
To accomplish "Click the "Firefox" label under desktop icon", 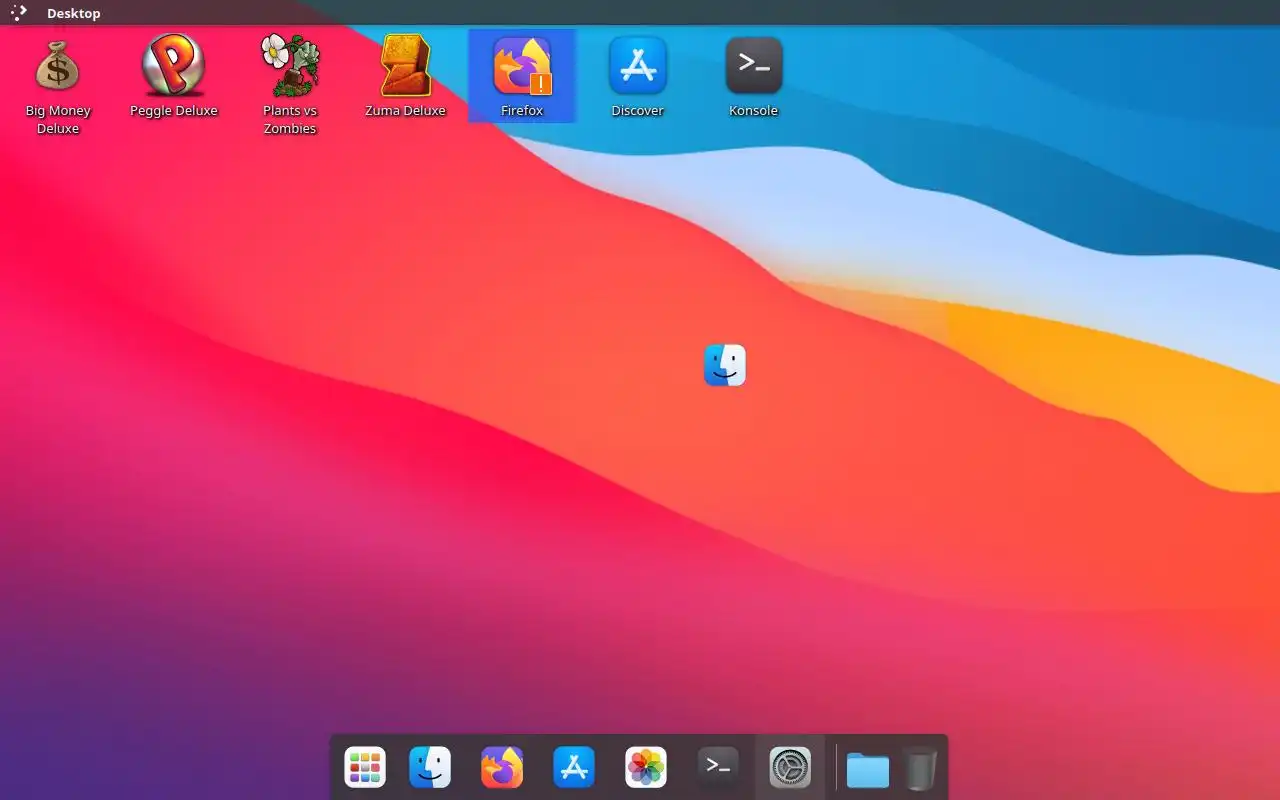I will pyautogui.click(x=522, y=111).
